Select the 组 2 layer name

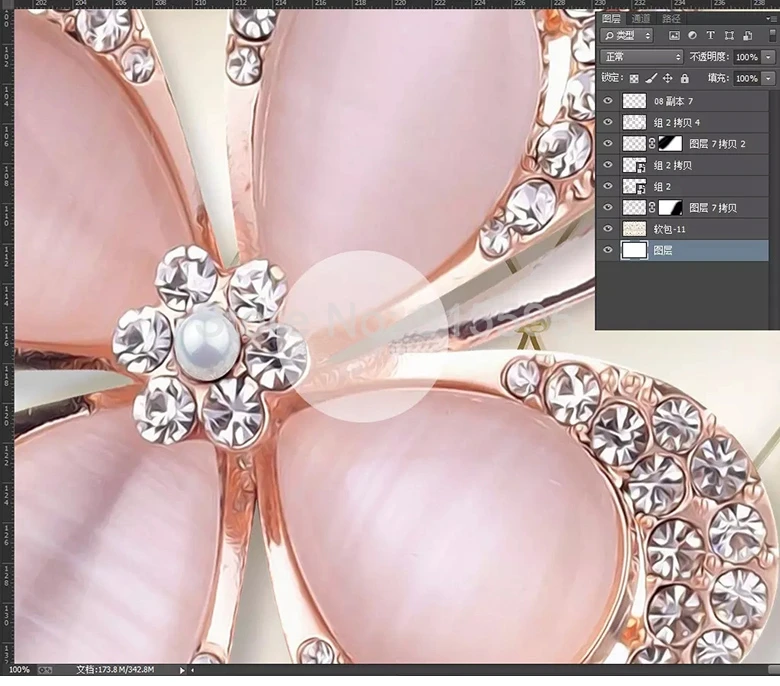(x=662, y=187)
